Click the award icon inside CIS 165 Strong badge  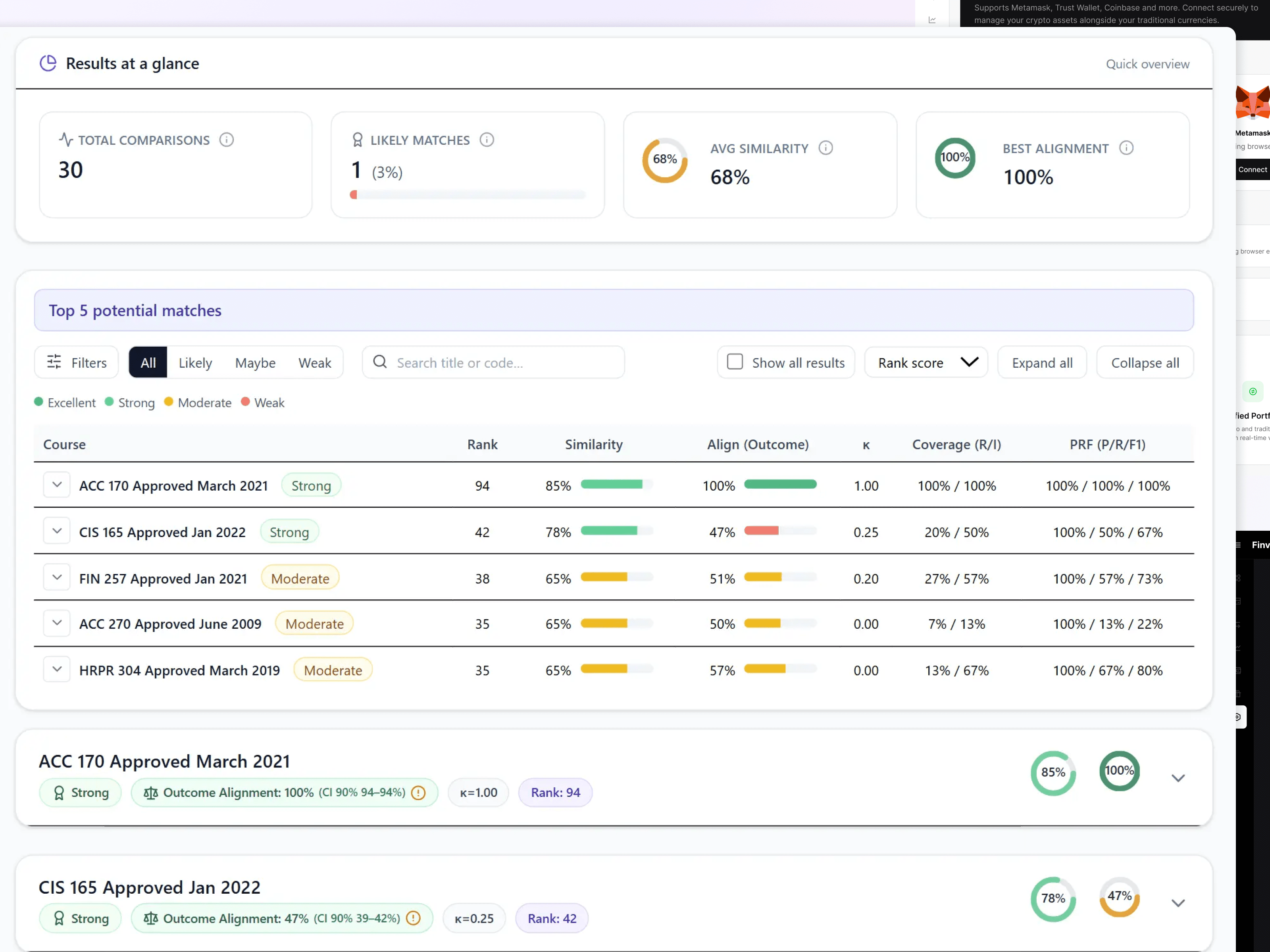coord(60,918)
